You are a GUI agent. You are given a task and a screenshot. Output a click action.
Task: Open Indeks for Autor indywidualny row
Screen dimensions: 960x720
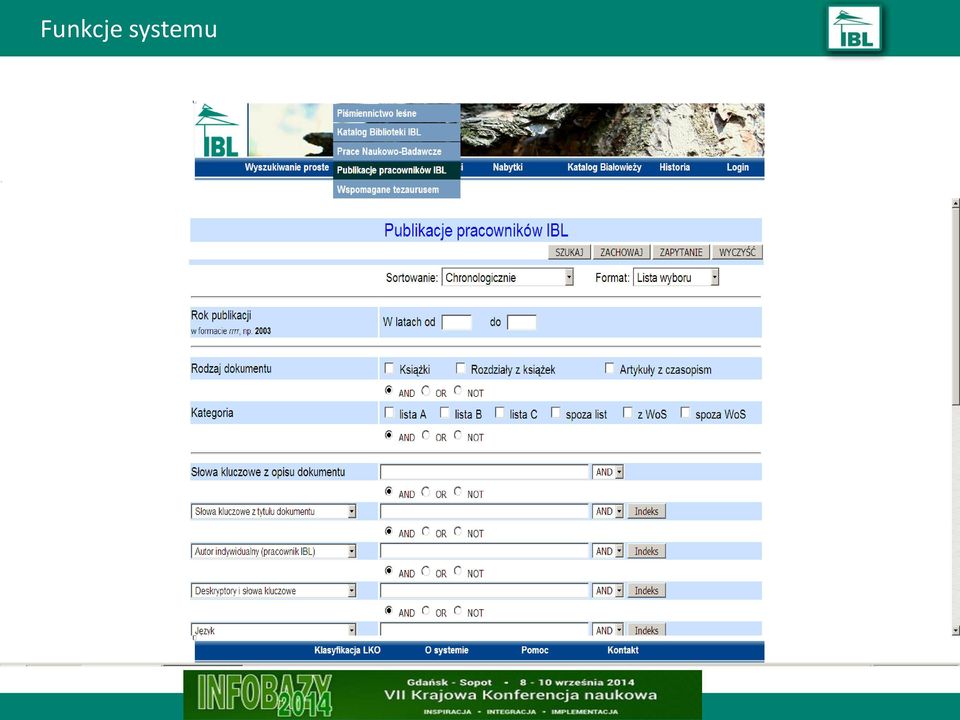point(647,551)
